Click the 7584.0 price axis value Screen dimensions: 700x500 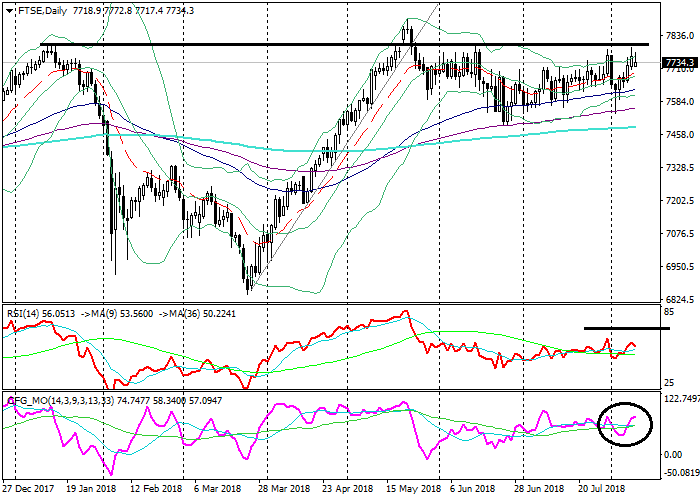coord(679,102)
